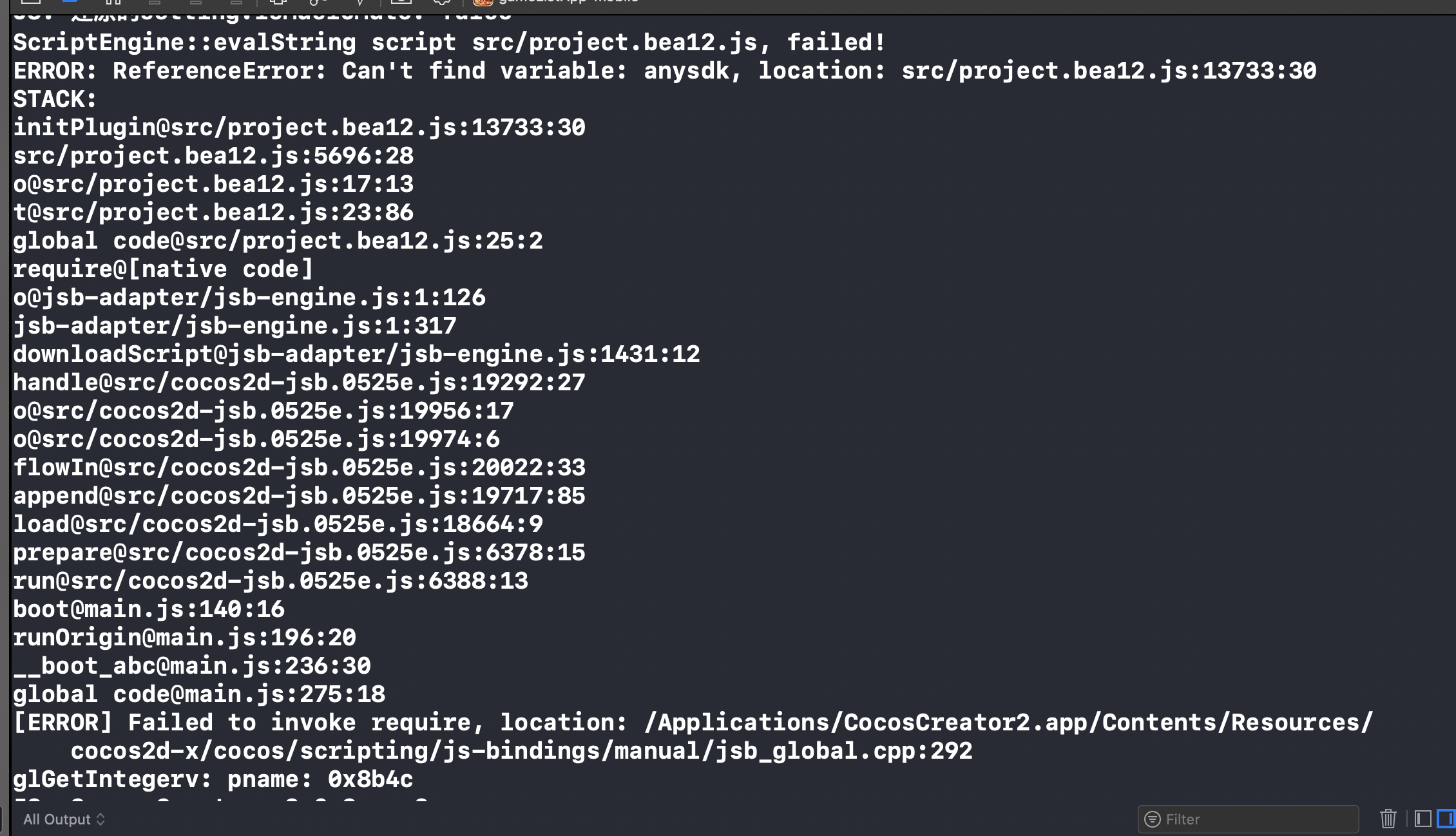Image resolution: width=1456 pixels, height=836 pixels.
Task: Clear the console with the trash icon
Action: [x=1388, y=819]
